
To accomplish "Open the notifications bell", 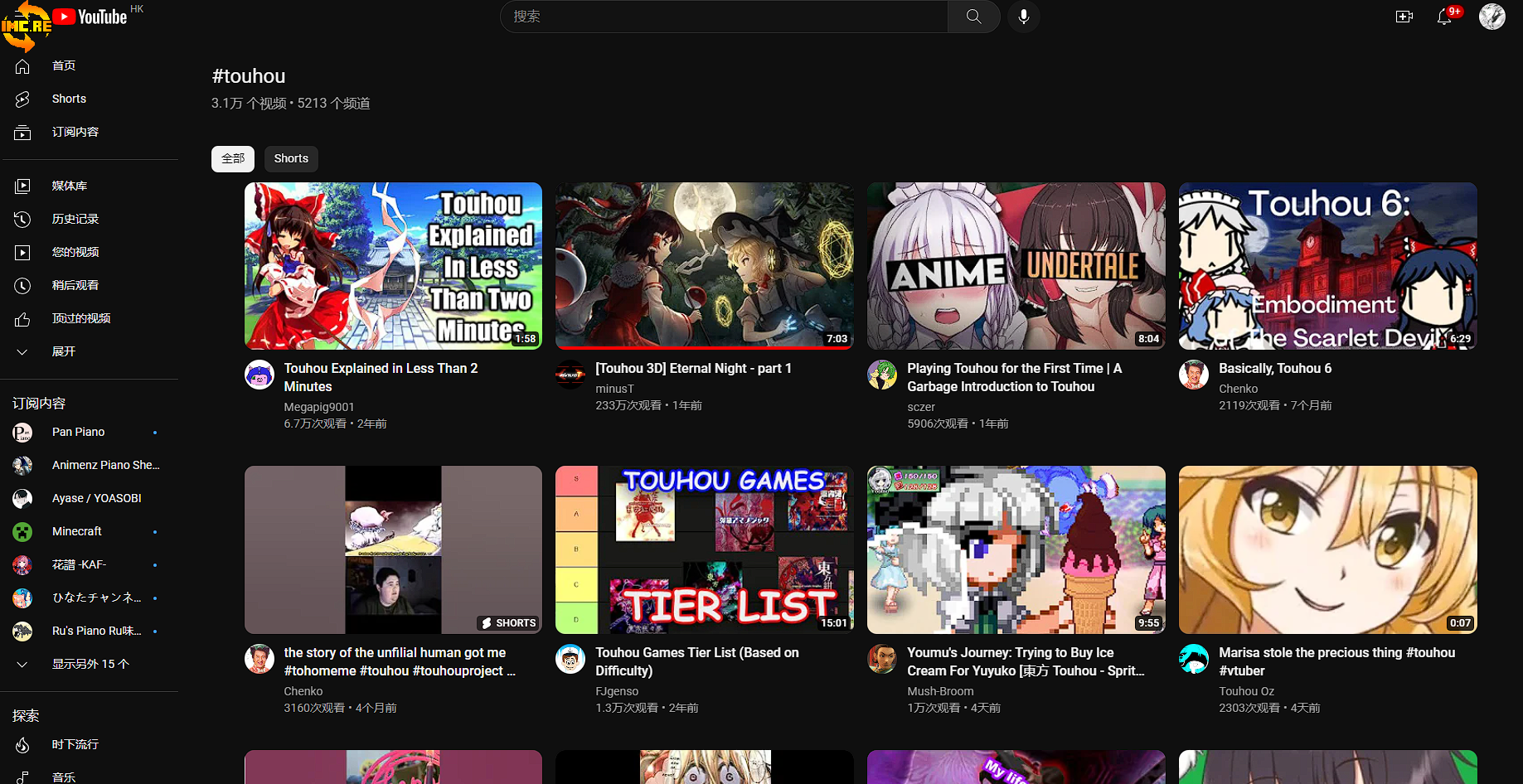I will pyautogui.click(x=1444, y=17).
